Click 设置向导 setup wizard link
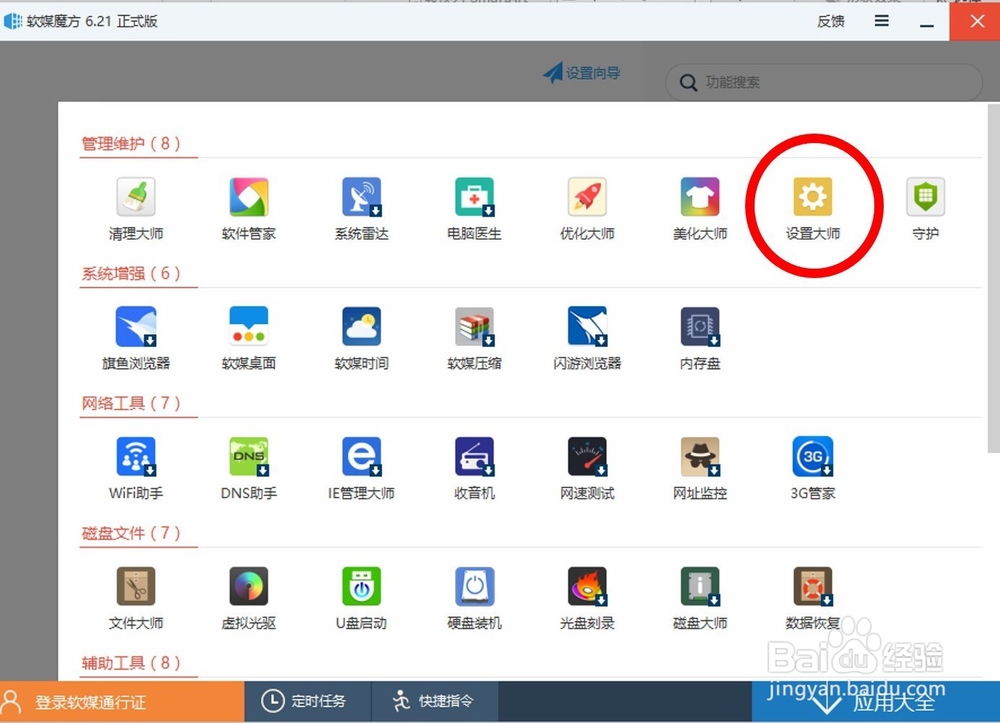Image resolution: width=1000 pixels, height=723 pixels. click(x=581, y=72)
